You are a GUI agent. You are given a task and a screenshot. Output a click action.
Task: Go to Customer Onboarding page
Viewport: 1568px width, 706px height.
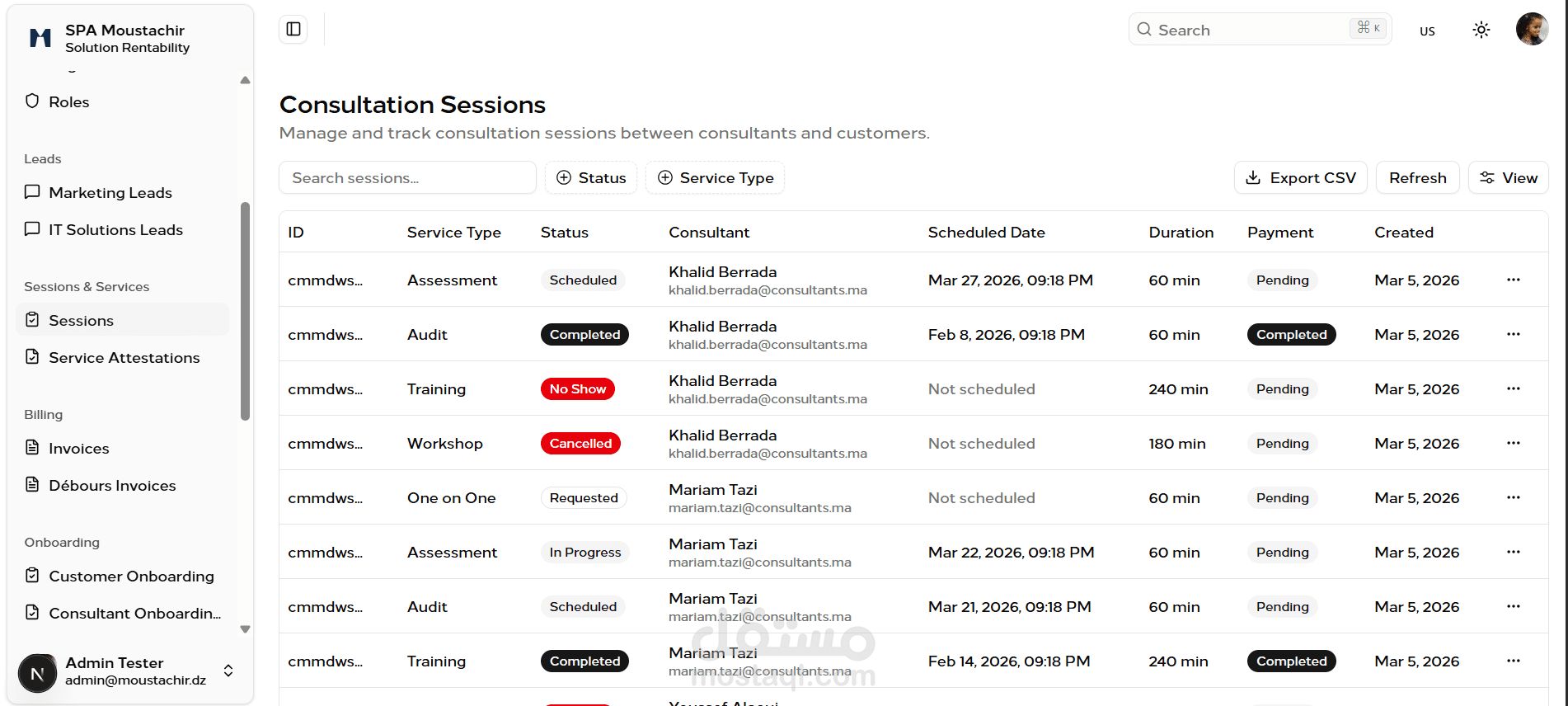click(x=131, y=576)
